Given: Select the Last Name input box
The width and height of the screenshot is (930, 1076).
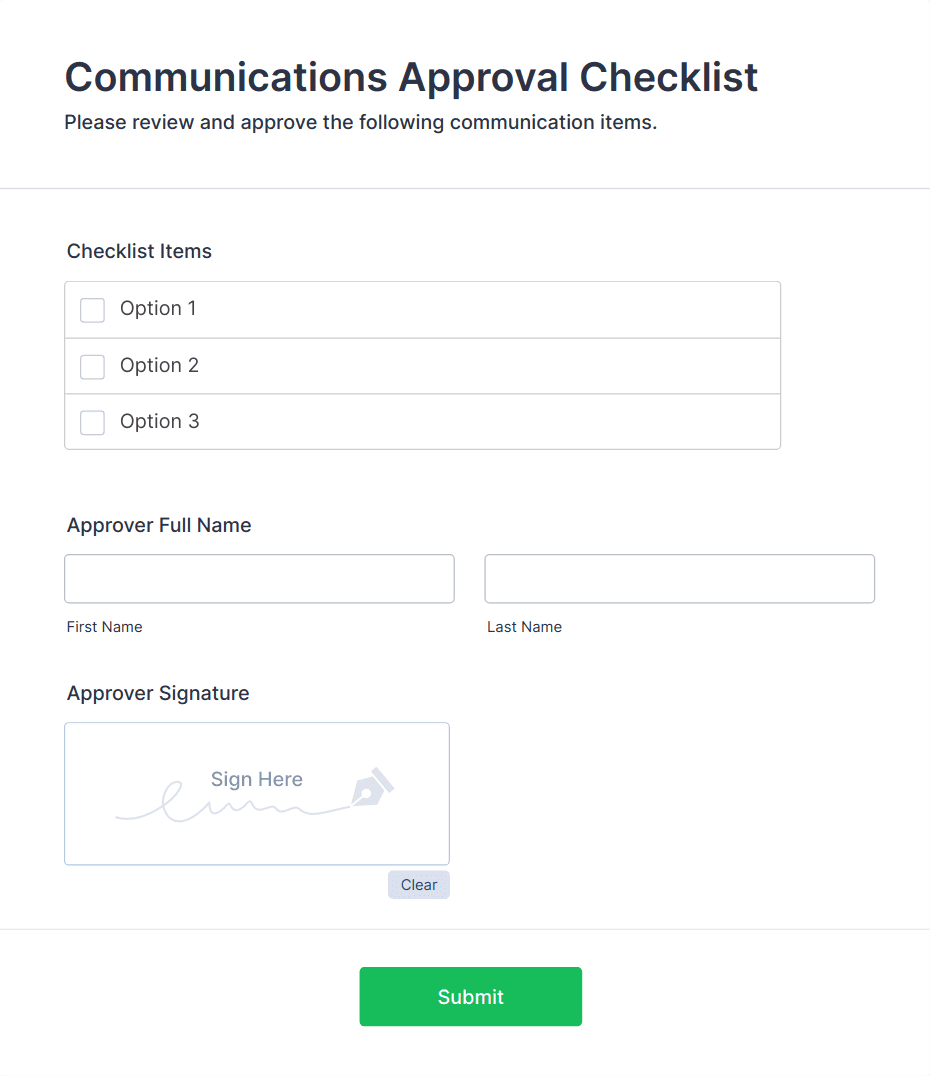Looking at the screenshot, I should [x=679, y=578].
